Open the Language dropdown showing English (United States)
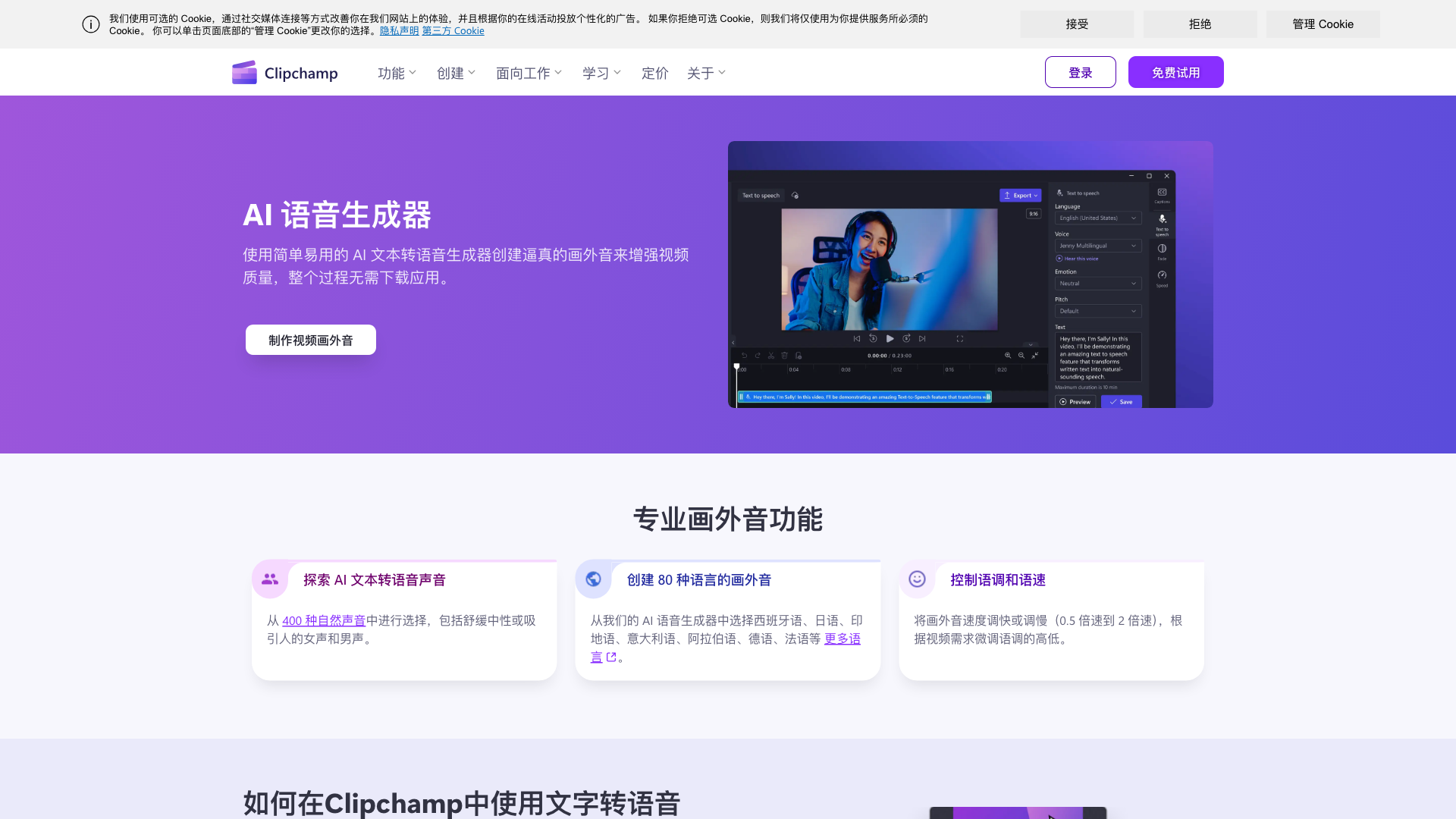This screenshot has width=1456, height=819. point(1098,218)
